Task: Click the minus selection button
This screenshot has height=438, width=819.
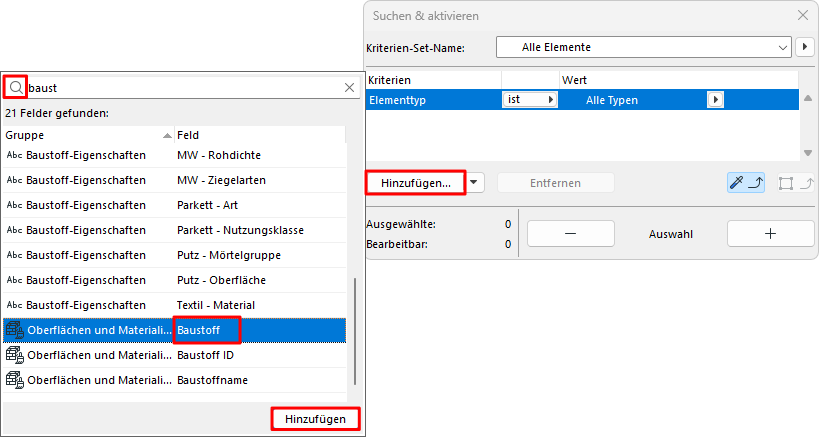Action: click(x=569, y=233)
